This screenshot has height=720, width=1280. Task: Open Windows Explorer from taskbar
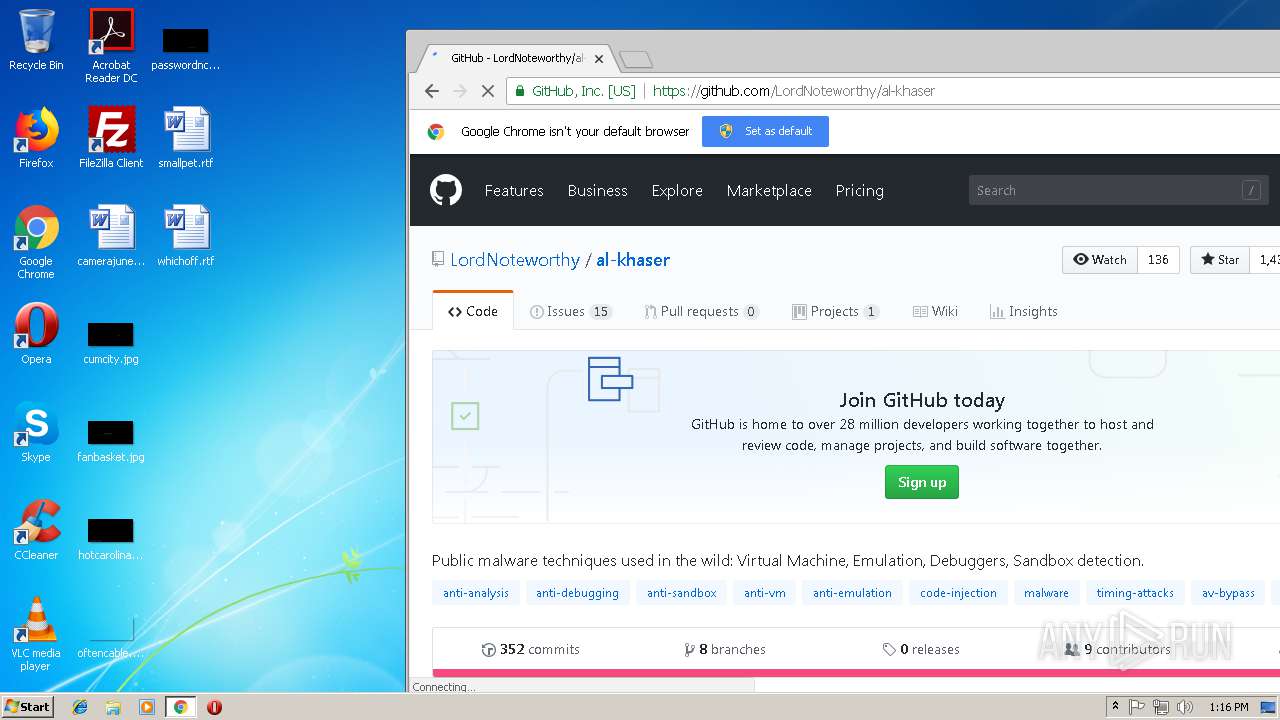pyautogui.click(x=113, y=707)
